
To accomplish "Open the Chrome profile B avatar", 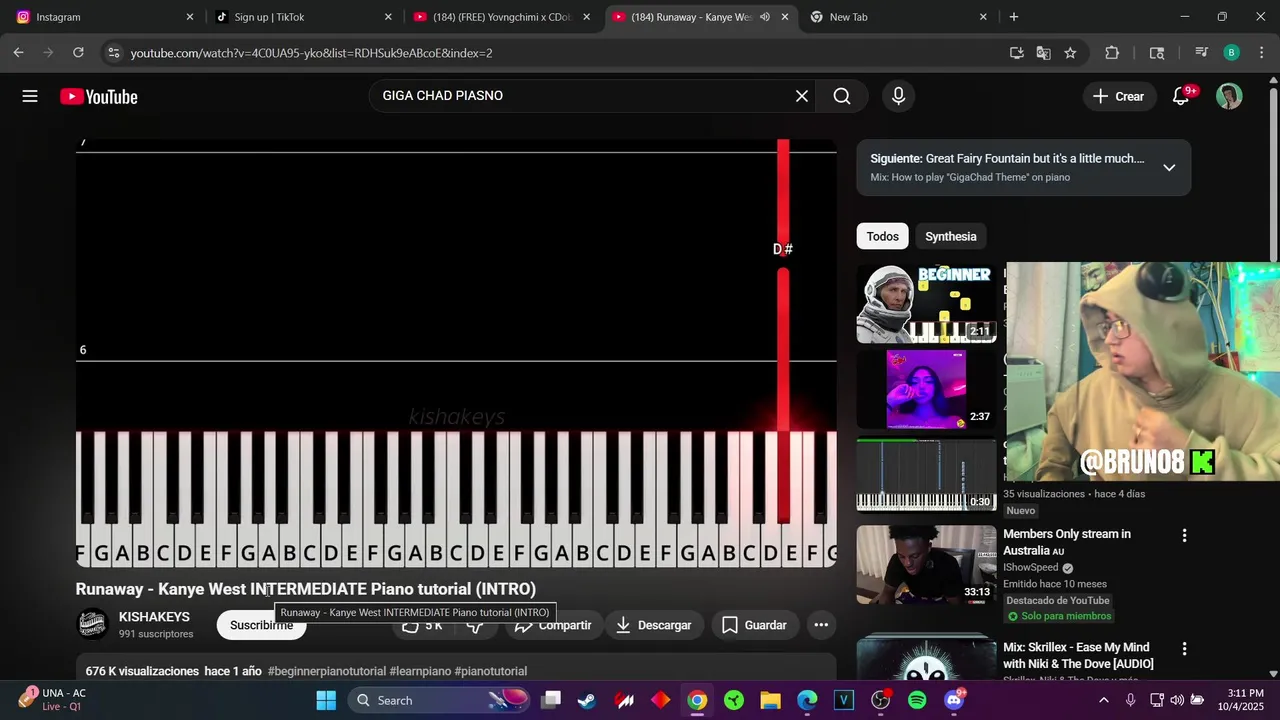I will pyautogui.click(x=1231, y=53).
